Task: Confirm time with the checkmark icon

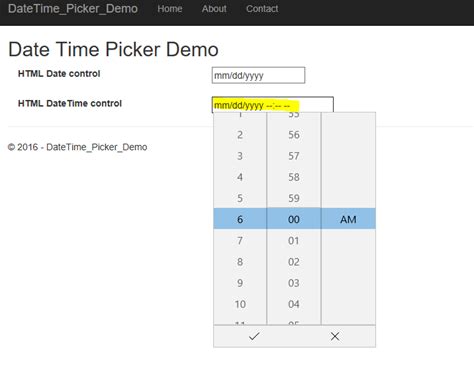Action: point(254,336)
